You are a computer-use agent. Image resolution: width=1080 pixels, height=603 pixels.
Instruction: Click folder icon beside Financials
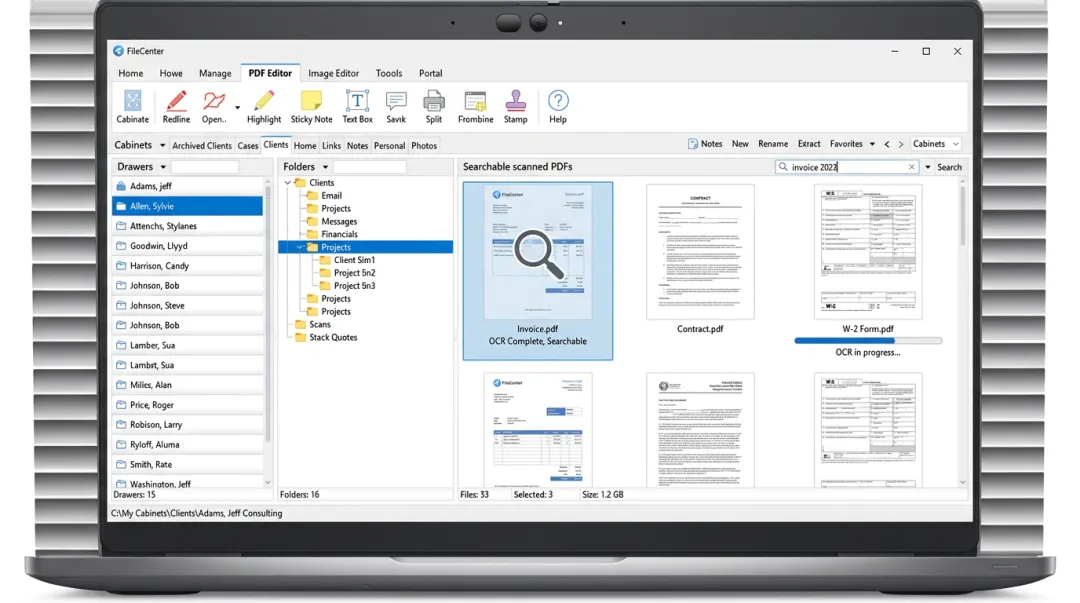pyautogui.click(x=312, y=234)
